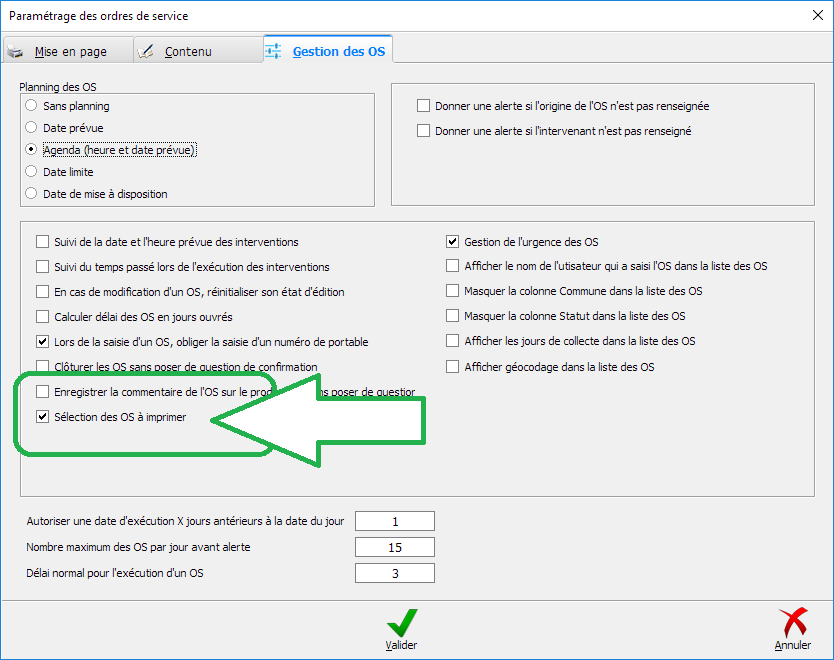Image resolution: width=834 pixels, height=660 pixels.
Task: Choose the Date prévue radio button
Action: (32, 128)
